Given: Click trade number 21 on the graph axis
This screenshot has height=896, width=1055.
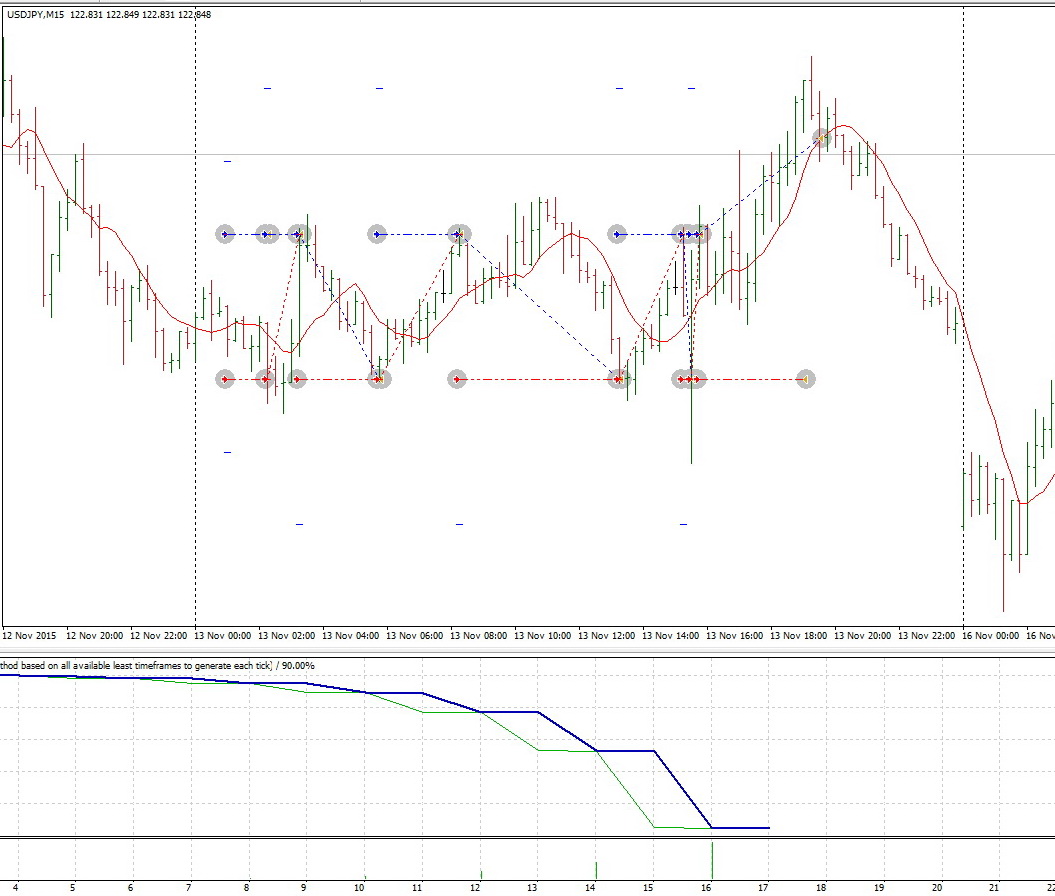Looking at the screenshot, I should (995, 888).
